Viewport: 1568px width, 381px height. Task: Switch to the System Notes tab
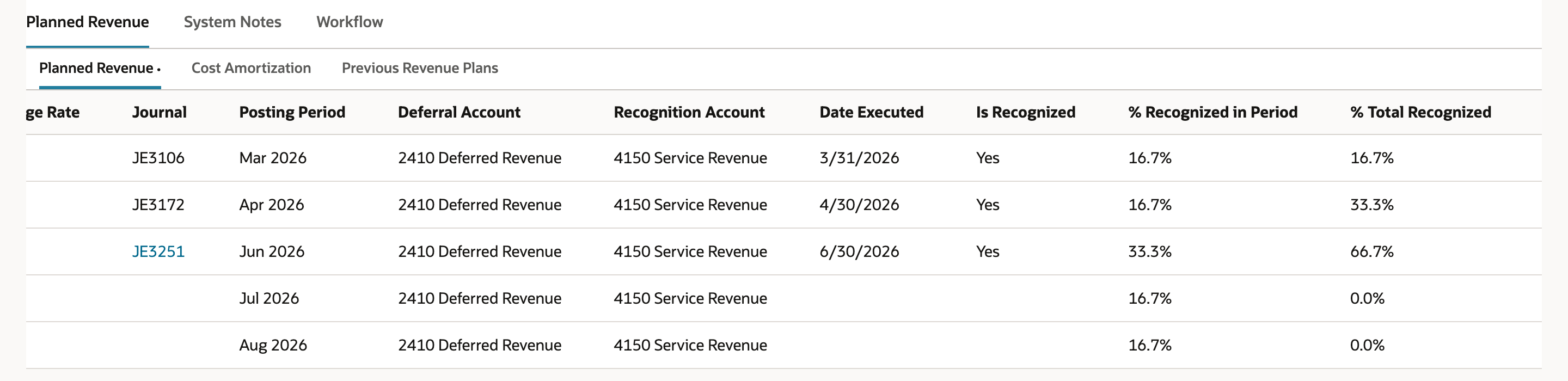pyautogui.click(x=232, y=22)
